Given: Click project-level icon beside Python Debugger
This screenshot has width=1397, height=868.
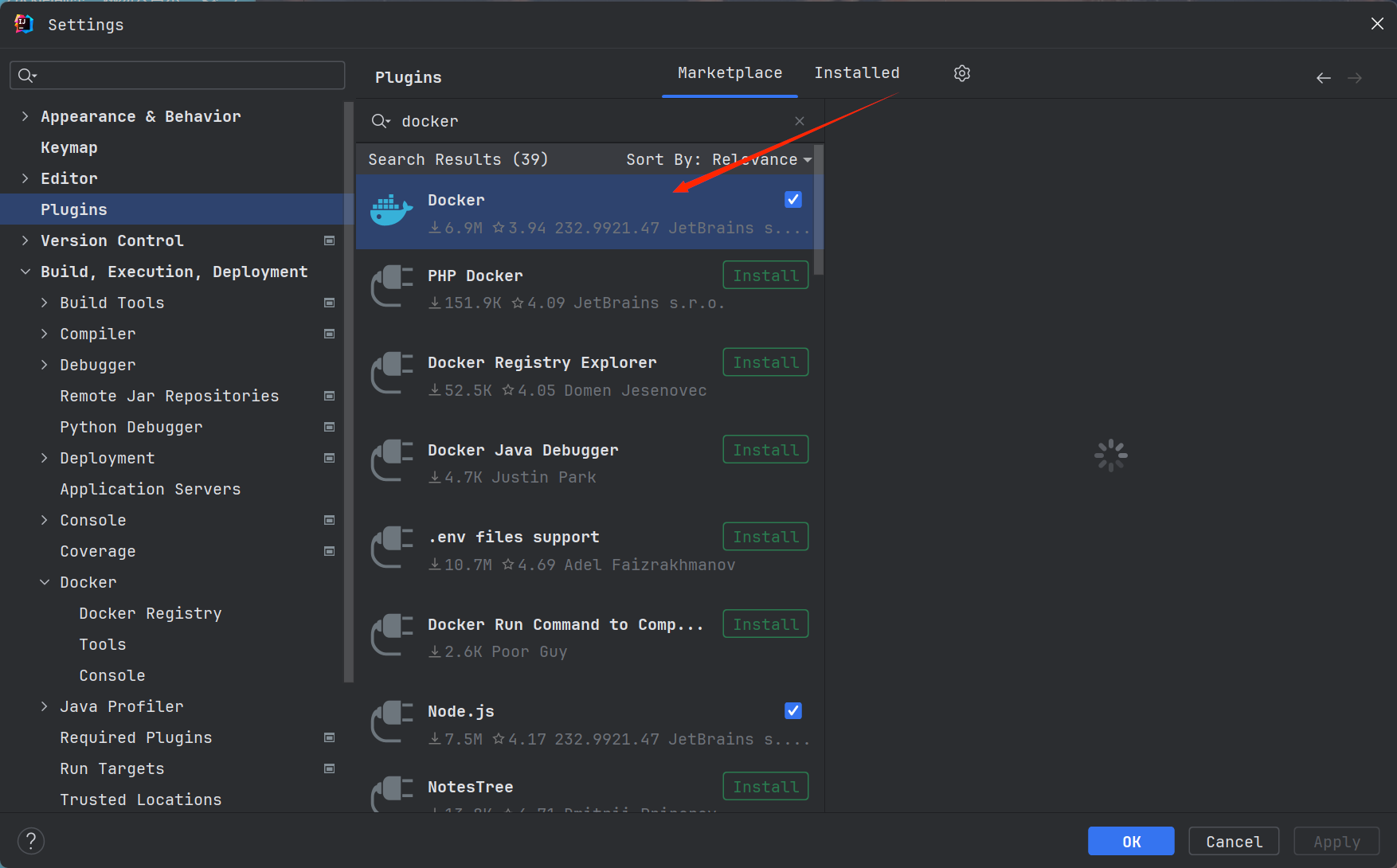Looking at the screenshot, I should tap(329, 427).
